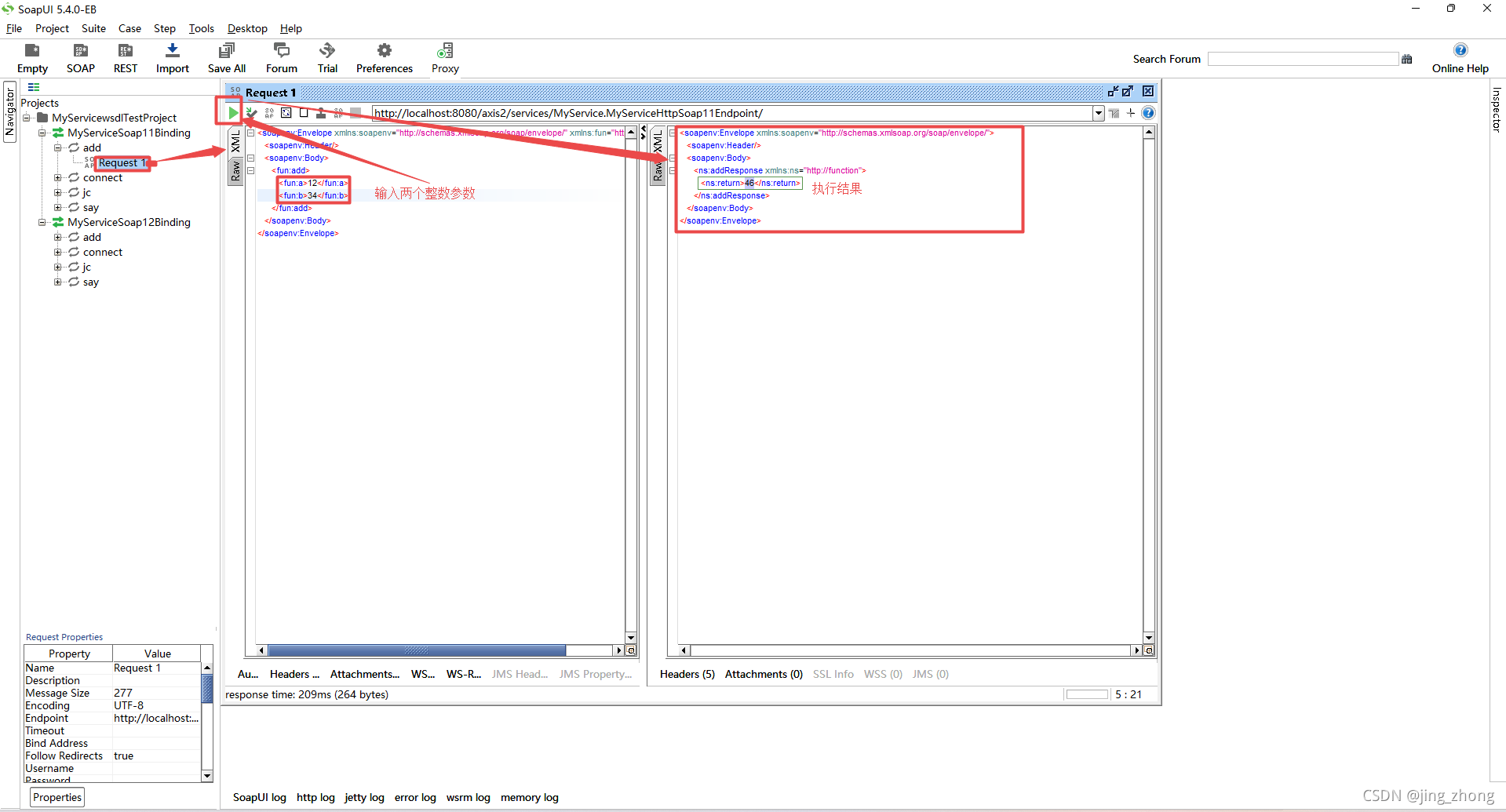
Task: Add assertion plus icon by endpoint
Action: point(1131,113)
